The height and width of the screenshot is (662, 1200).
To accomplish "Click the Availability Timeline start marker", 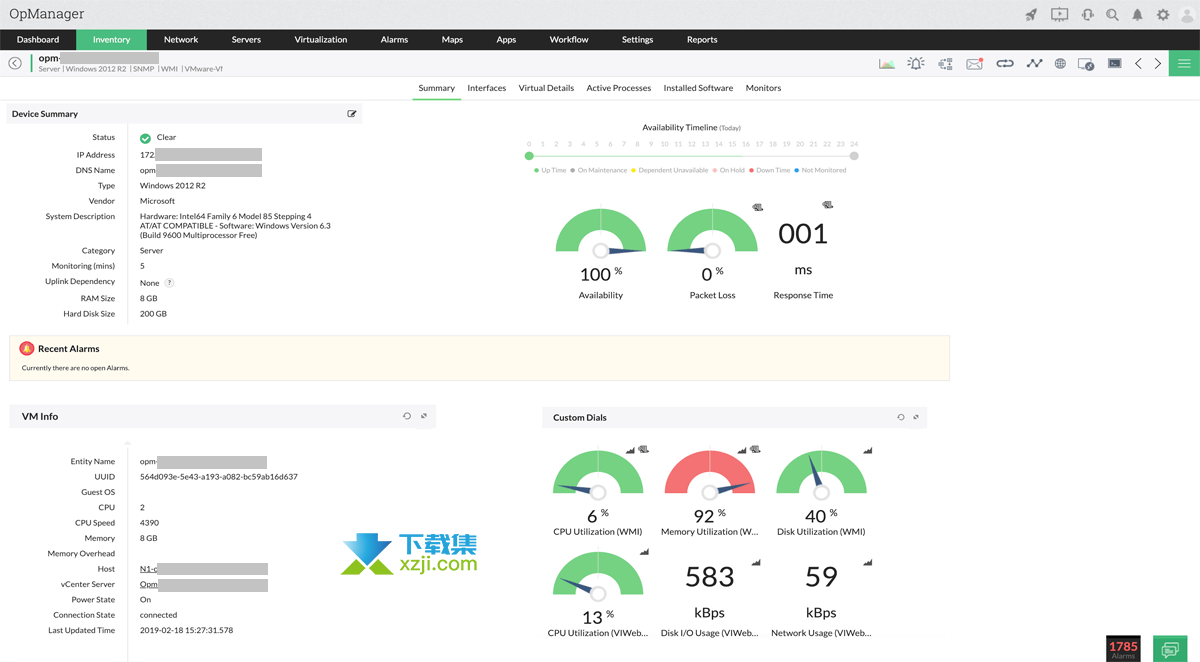I will (529, 156).
